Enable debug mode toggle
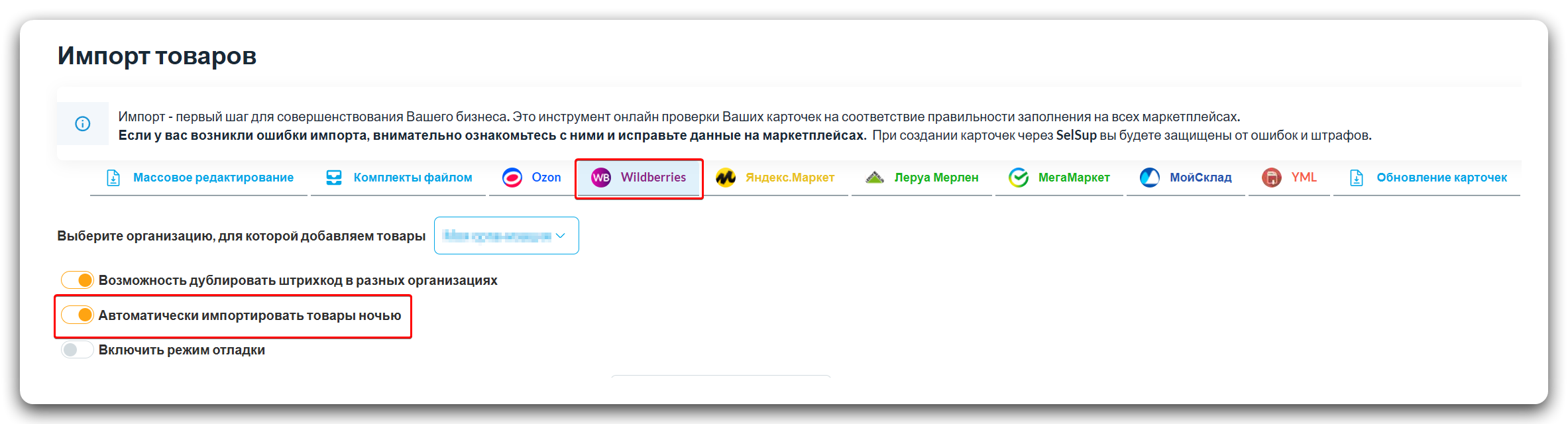1568x424 pixels. [x=78, y=350]
